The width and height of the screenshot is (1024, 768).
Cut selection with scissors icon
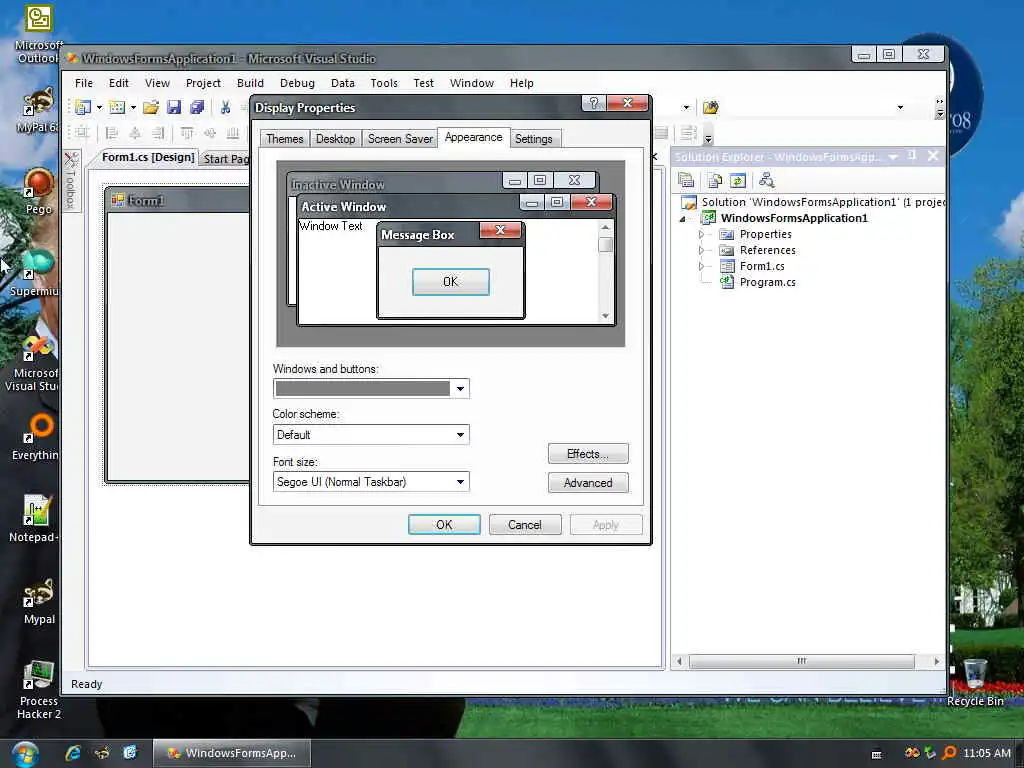(225, 107)
